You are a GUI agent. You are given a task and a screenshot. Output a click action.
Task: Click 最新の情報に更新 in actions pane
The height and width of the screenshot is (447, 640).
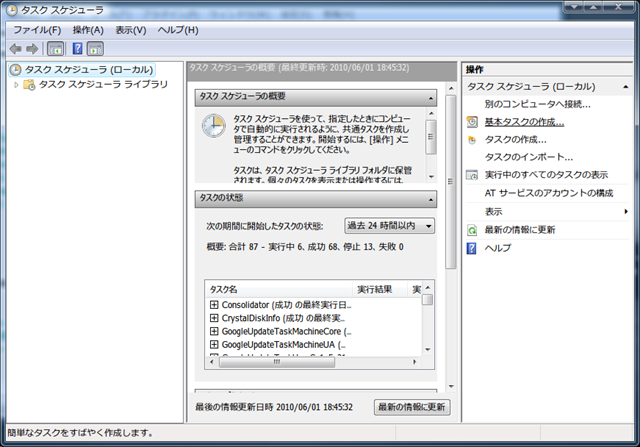point(520,230)
